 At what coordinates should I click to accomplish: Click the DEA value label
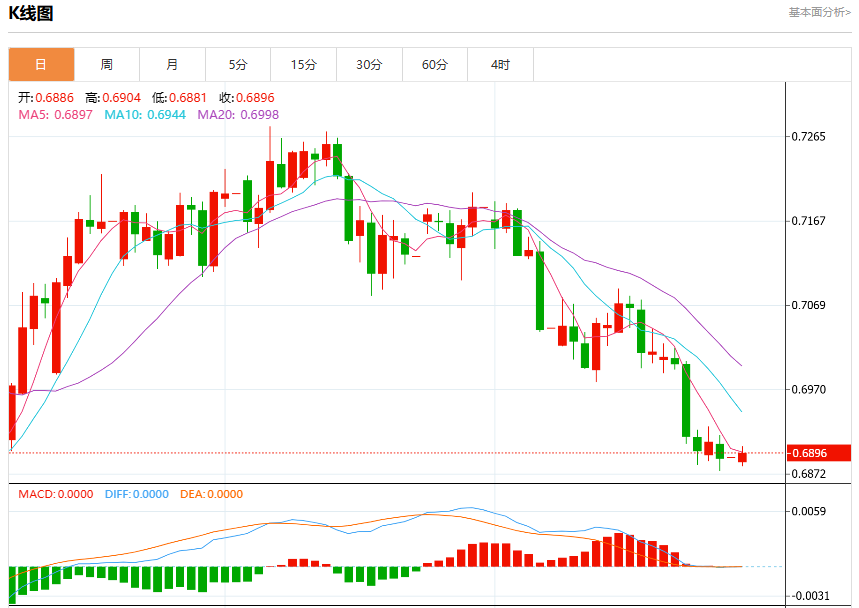tap(211, 494)
